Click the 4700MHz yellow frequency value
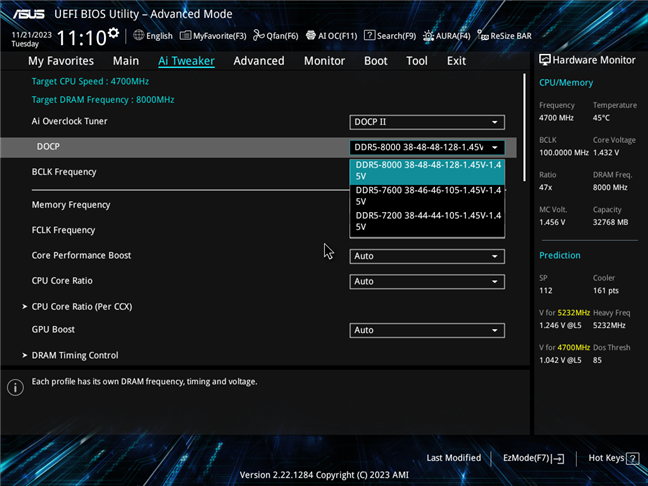The image size is (648, 486). (x=574, y=348)
